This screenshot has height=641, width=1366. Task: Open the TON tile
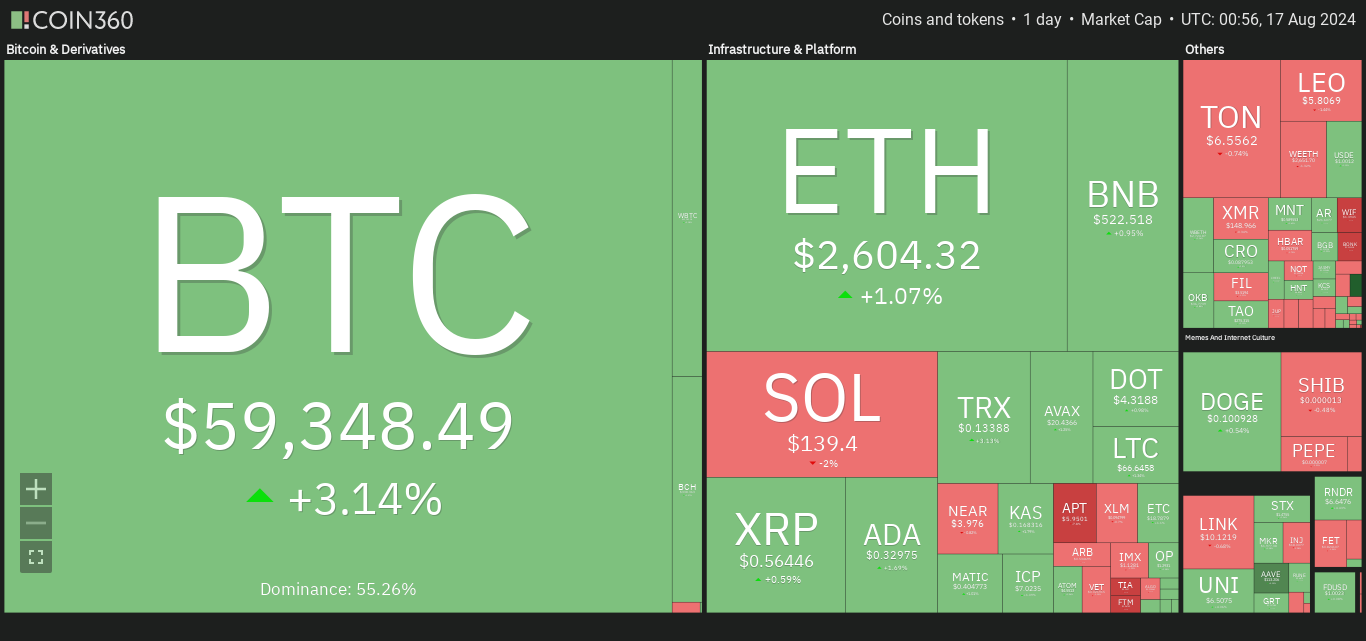tap(1231, 128)
